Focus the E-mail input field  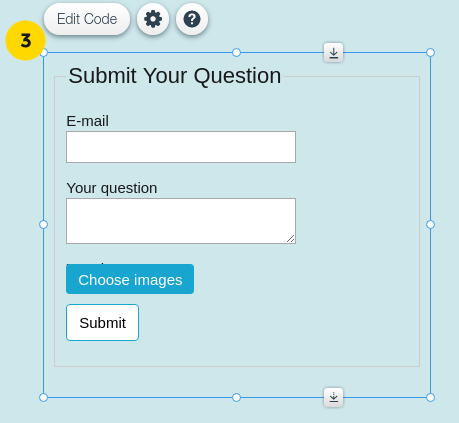(181, 147)
